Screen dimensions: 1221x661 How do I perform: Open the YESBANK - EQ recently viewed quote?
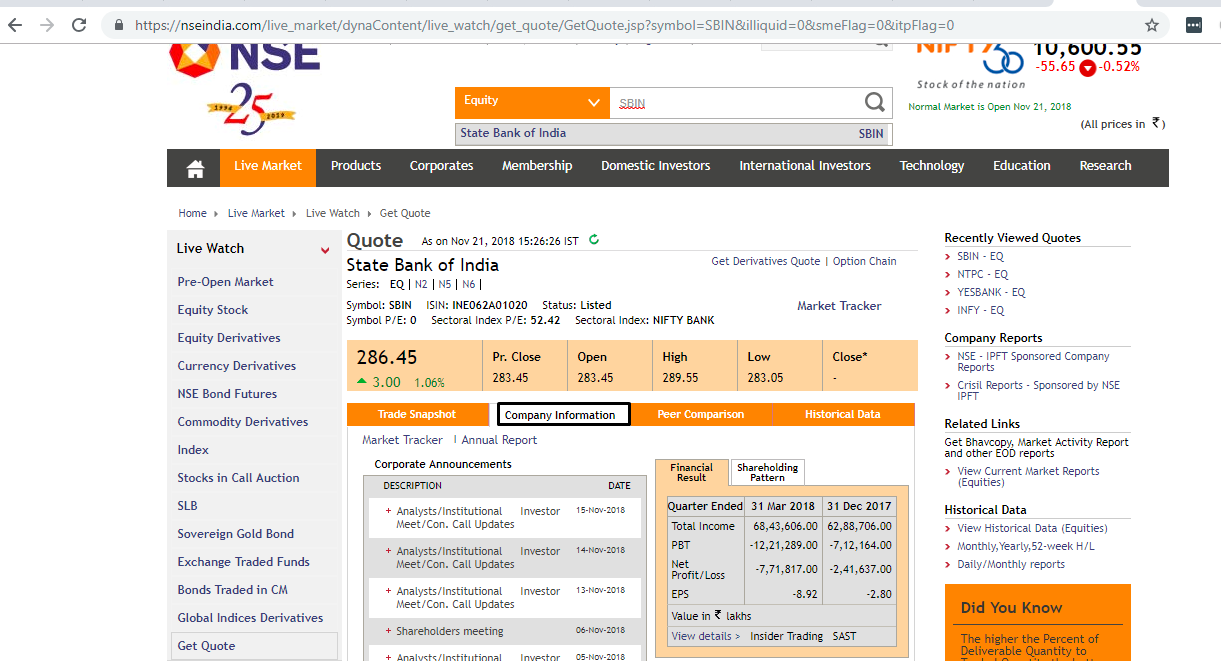pos(991,292)
